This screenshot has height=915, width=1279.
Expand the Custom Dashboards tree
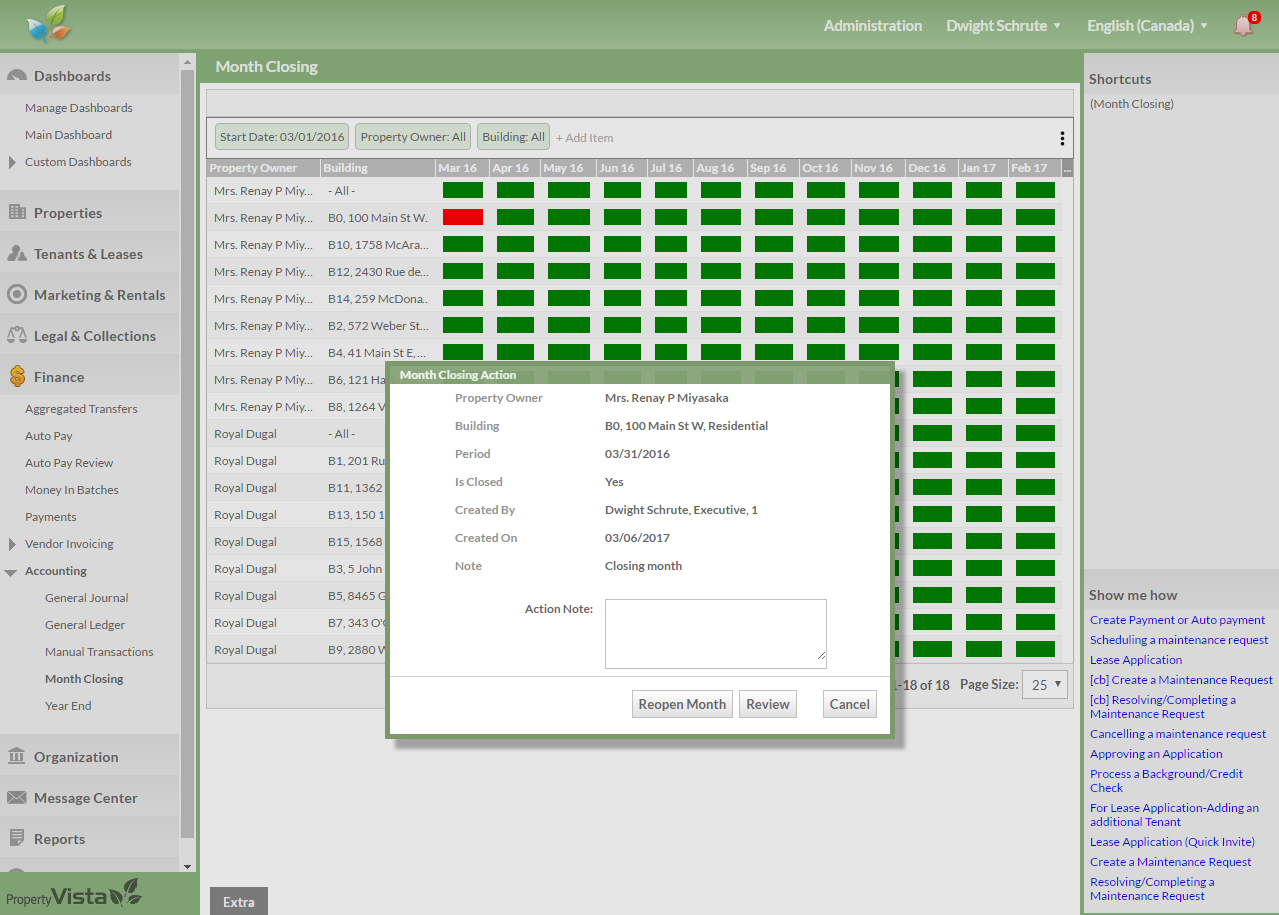(12, 162)
